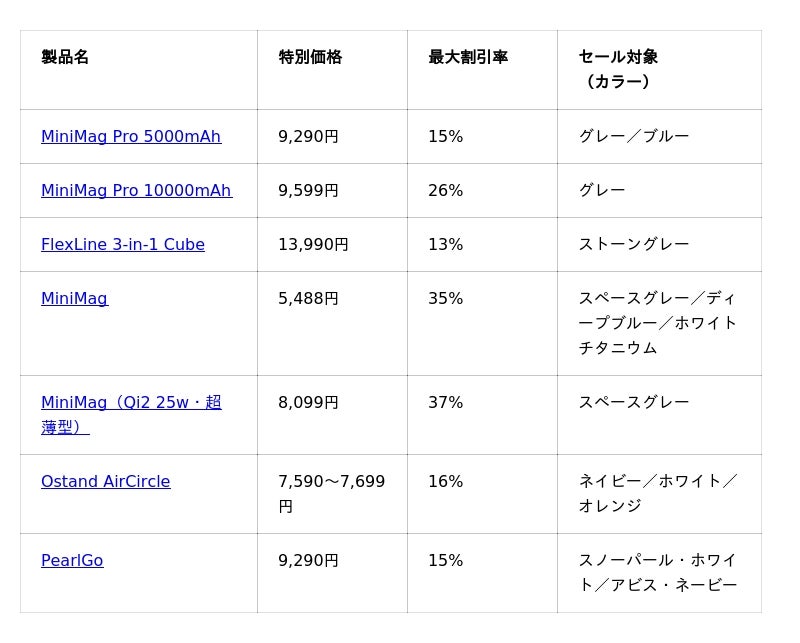The image size is (800, 643).
Task: Click the 7,590～7,699円 price range cell
Action: click(332, 493)
